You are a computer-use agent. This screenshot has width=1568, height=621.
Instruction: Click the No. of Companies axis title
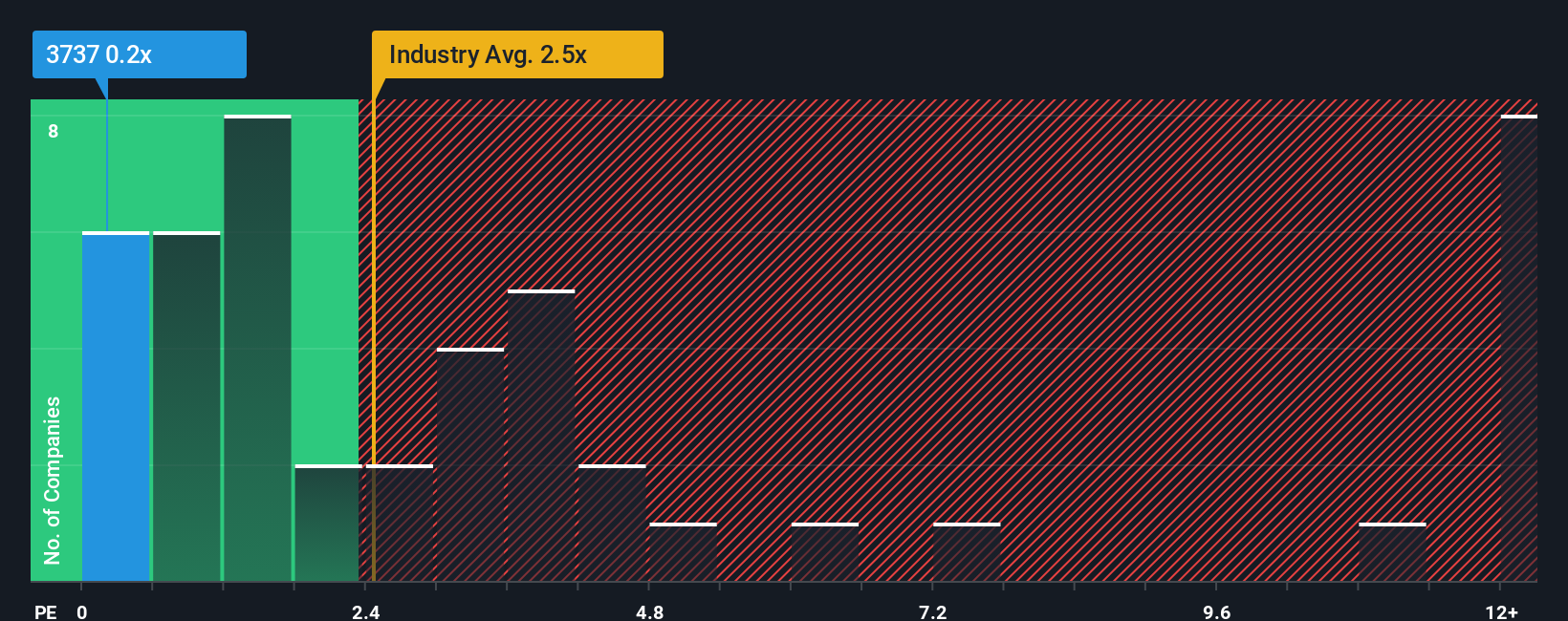(53, 481)
